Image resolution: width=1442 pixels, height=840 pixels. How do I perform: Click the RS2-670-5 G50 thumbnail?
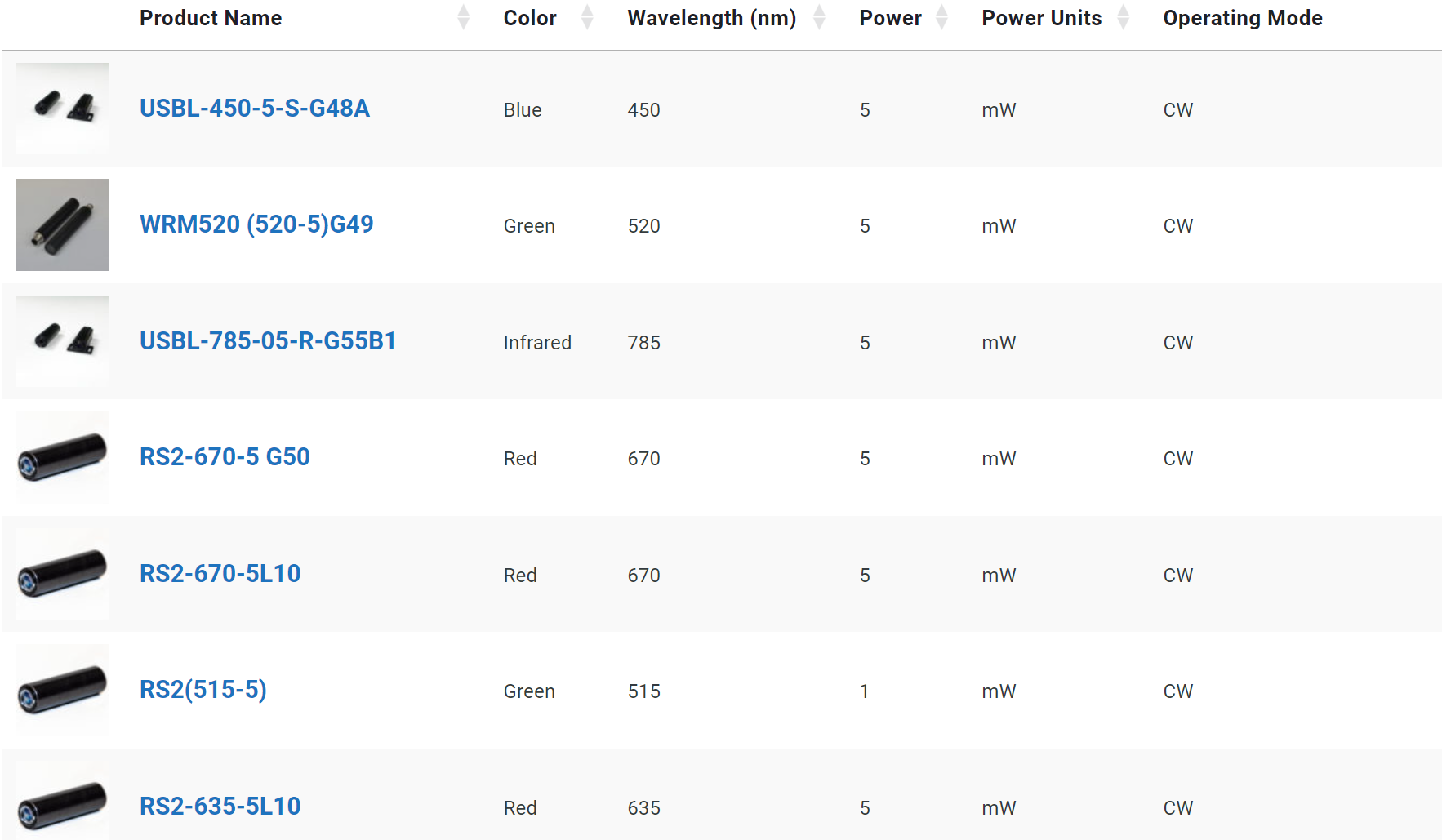tap(62, 457)
